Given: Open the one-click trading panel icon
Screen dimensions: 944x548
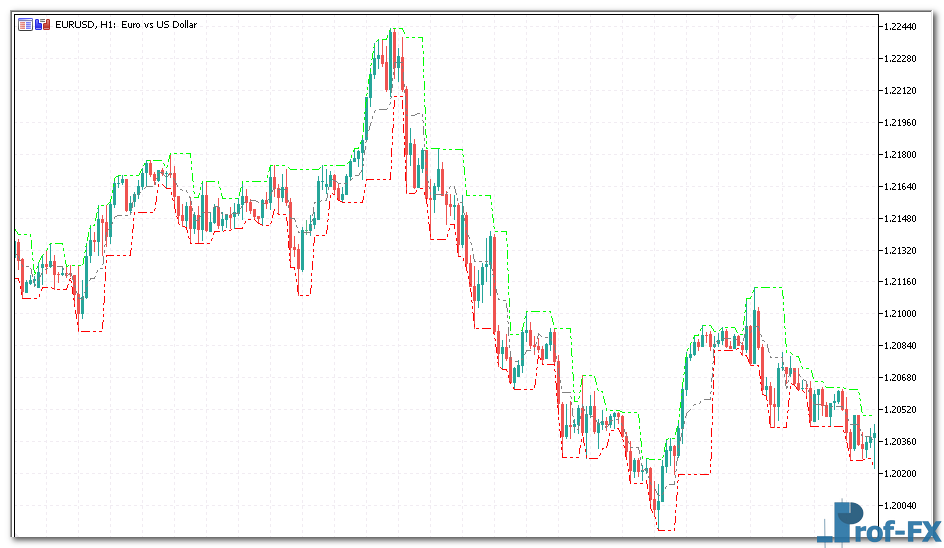Looking at the screenshot, I should 25,24.
